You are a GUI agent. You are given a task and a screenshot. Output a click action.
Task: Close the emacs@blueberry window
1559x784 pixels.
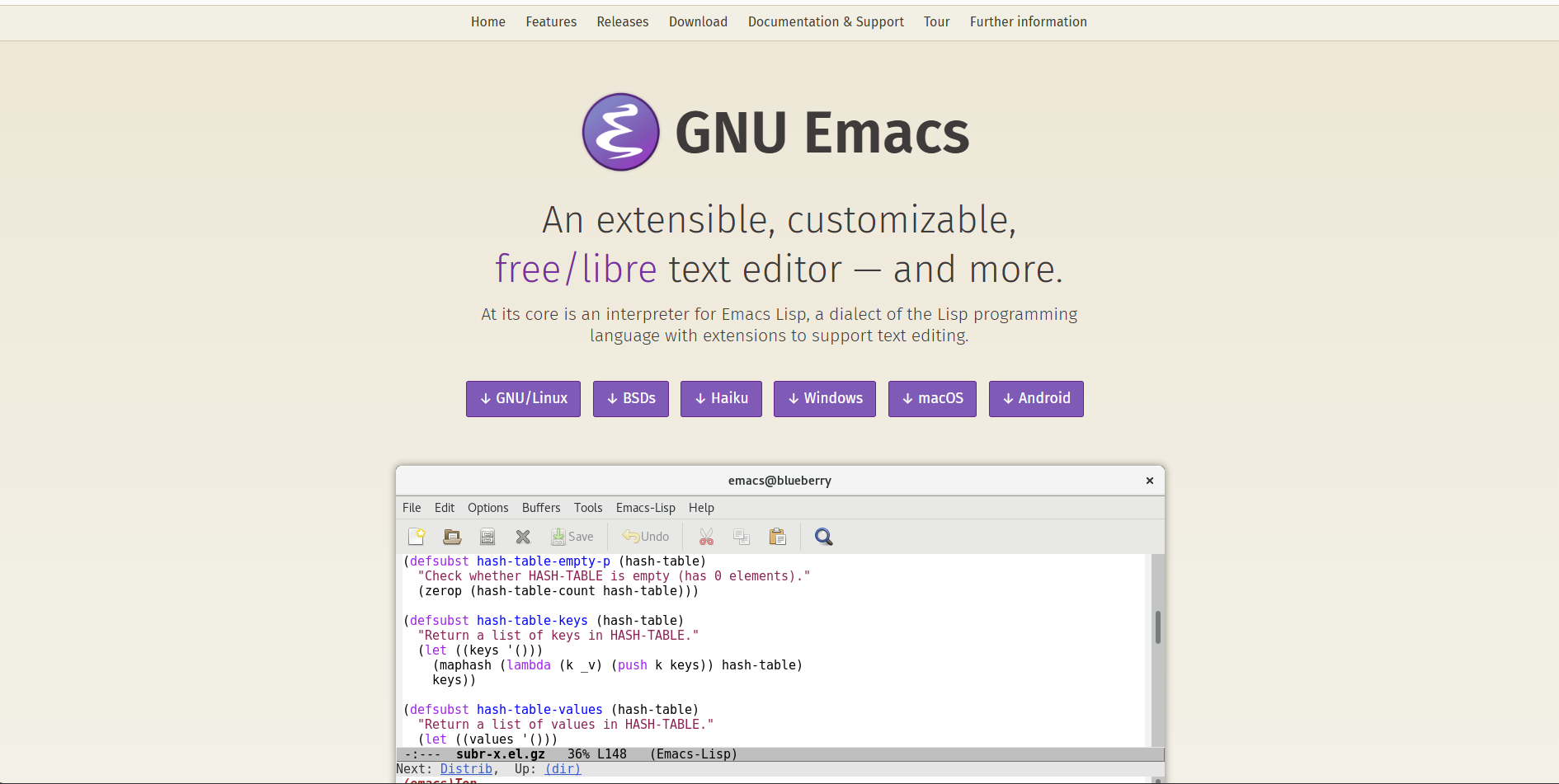click(1150, 481)
